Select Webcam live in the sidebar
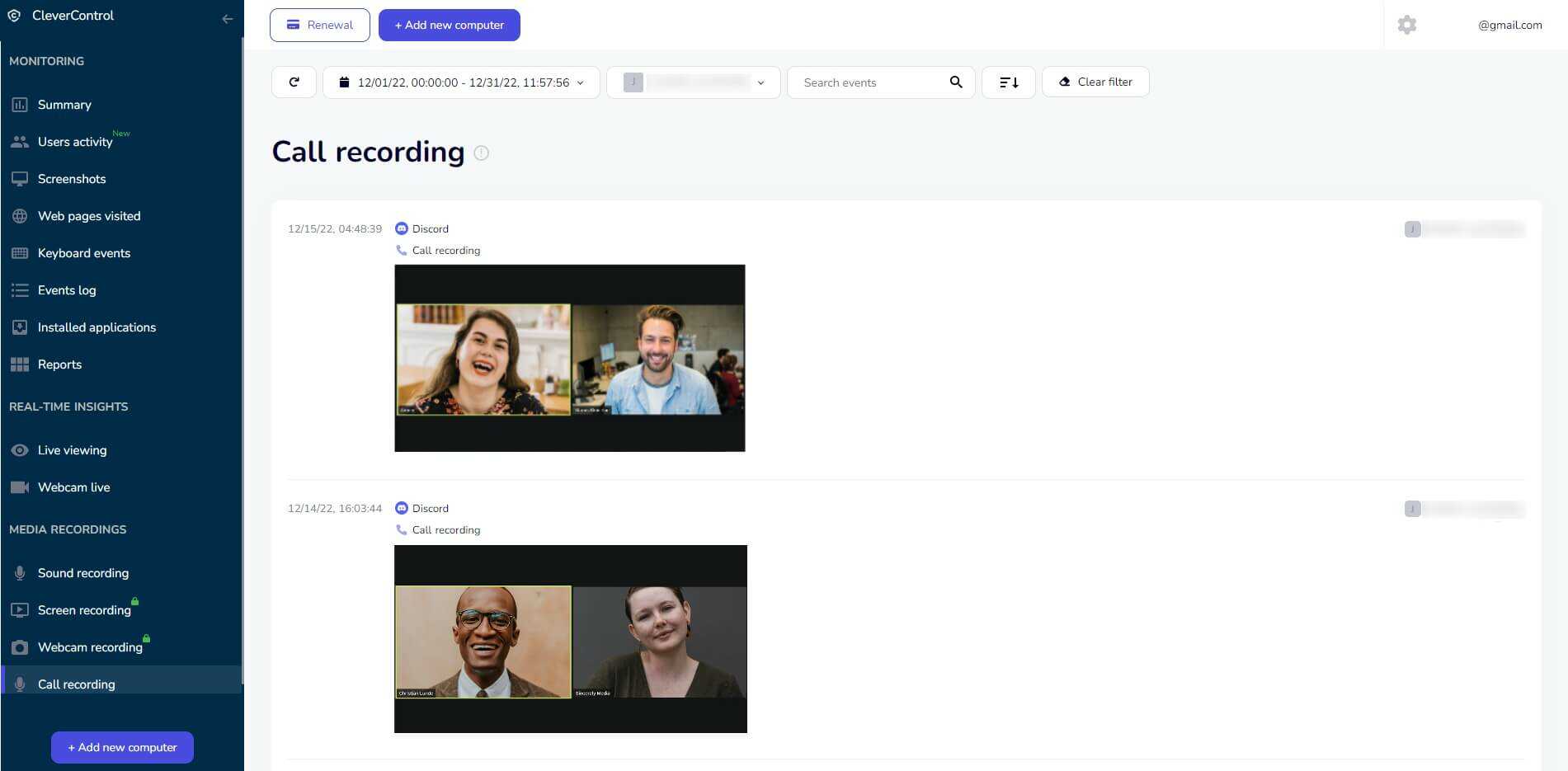This screenshot has height=771, width=1568. [x=73, y=487]
